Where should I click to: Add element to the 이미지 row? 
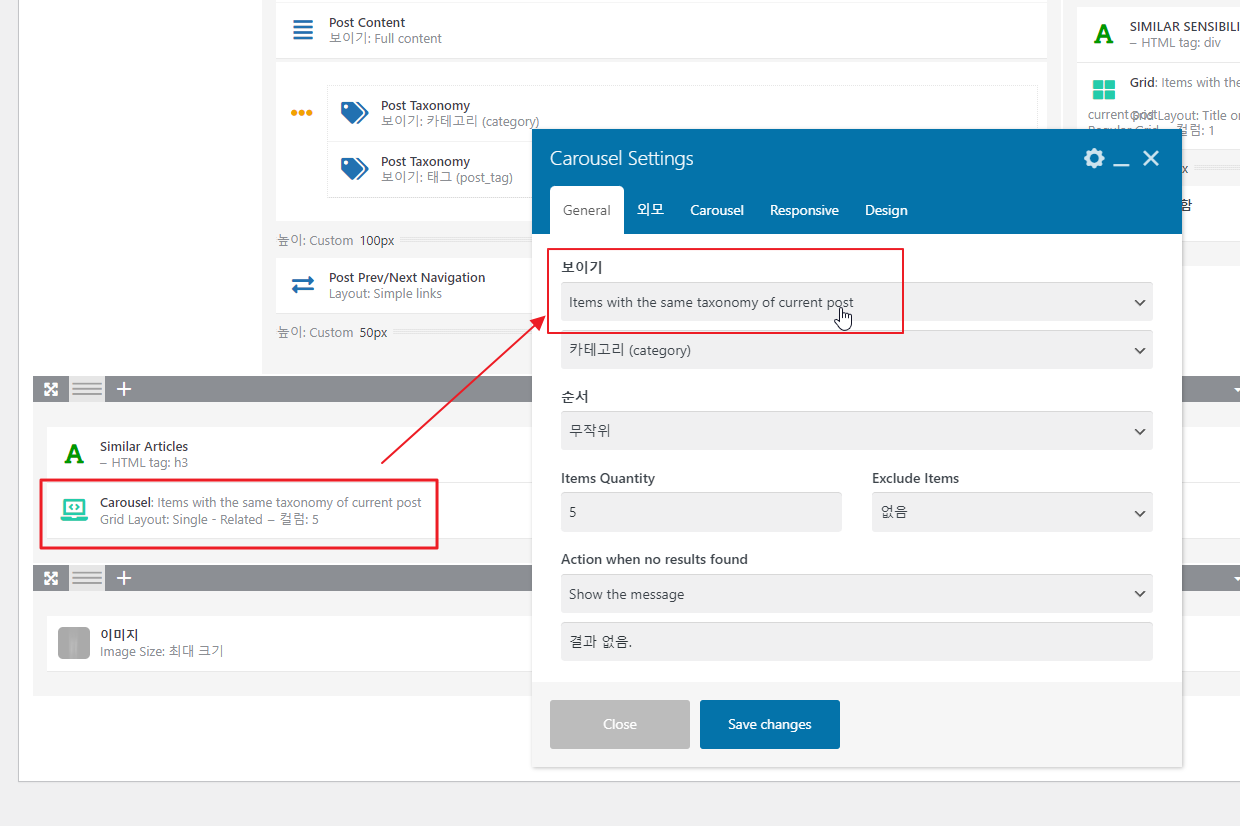coord(124,577)
